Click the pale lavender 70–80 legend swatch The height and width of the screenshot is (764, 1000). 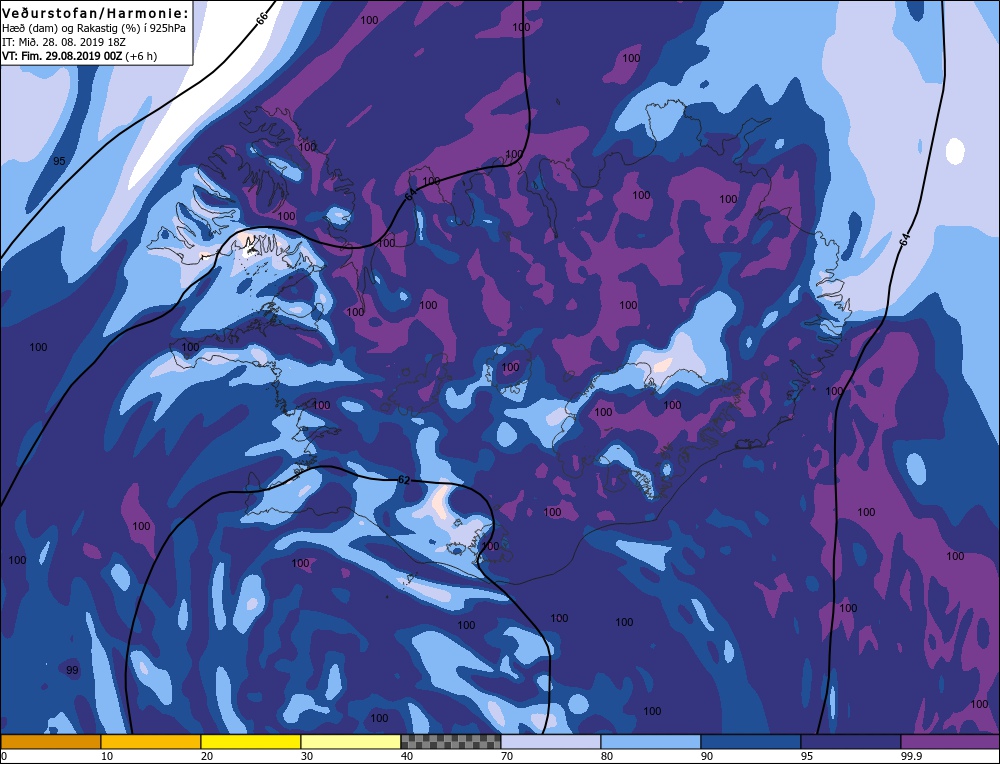click(x=551, y=741)
